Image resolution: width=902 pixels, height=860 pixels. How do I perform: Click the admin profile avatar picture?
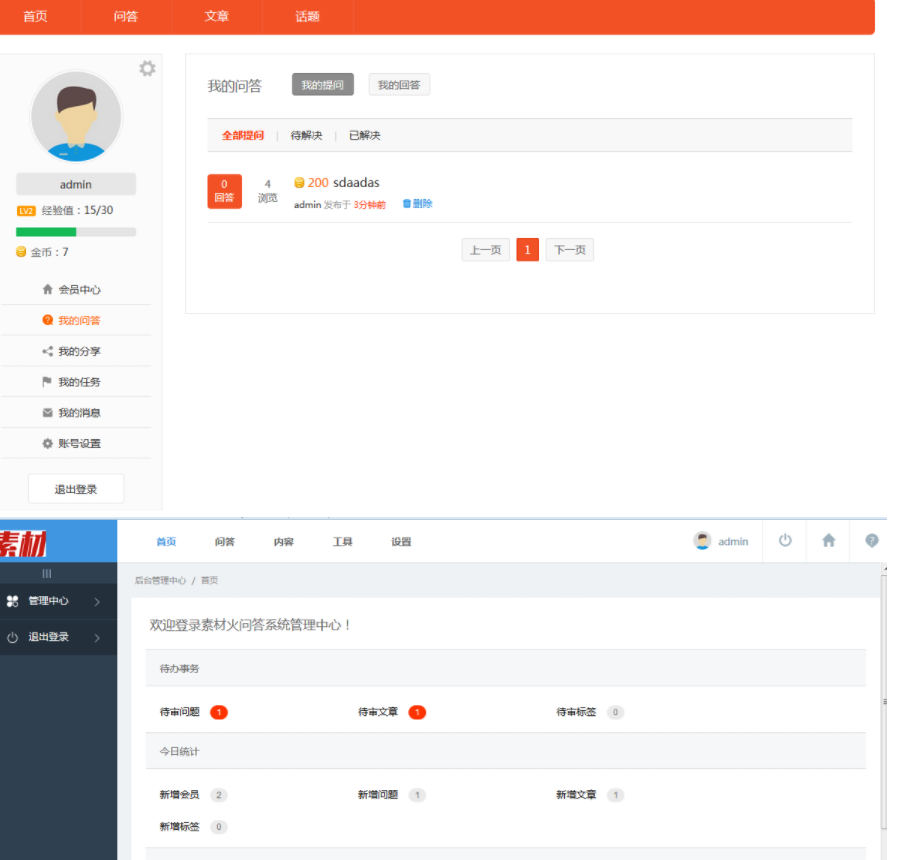tap(76, 117)
